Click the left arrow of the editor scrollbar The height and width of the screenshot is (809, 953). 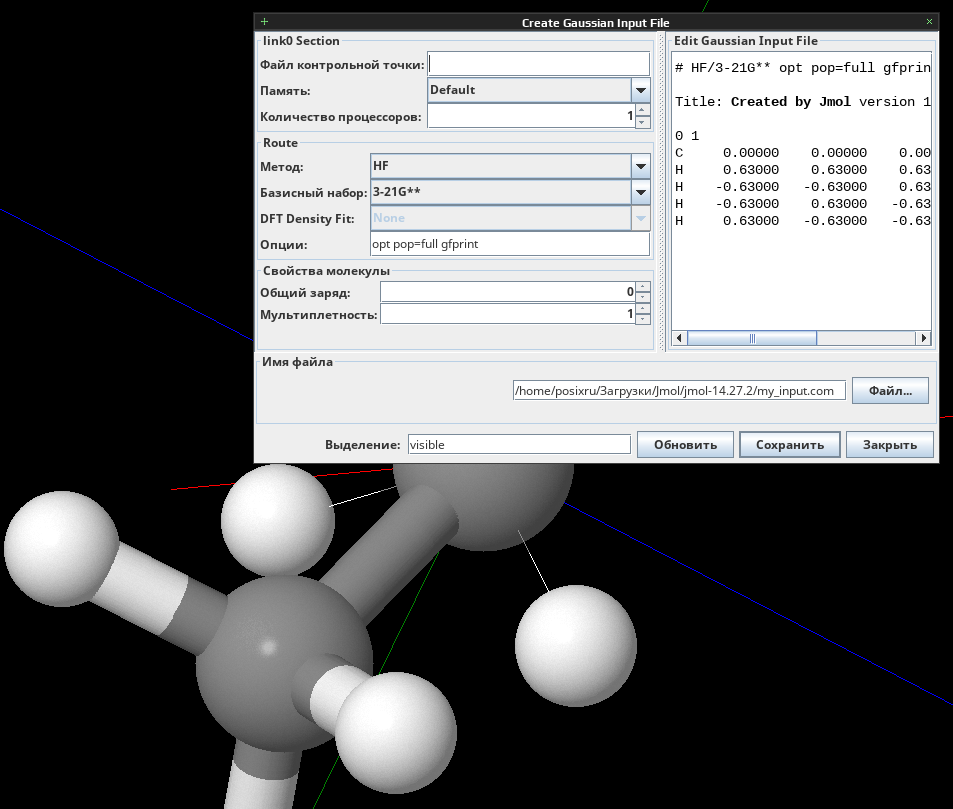tap(679, 338)
